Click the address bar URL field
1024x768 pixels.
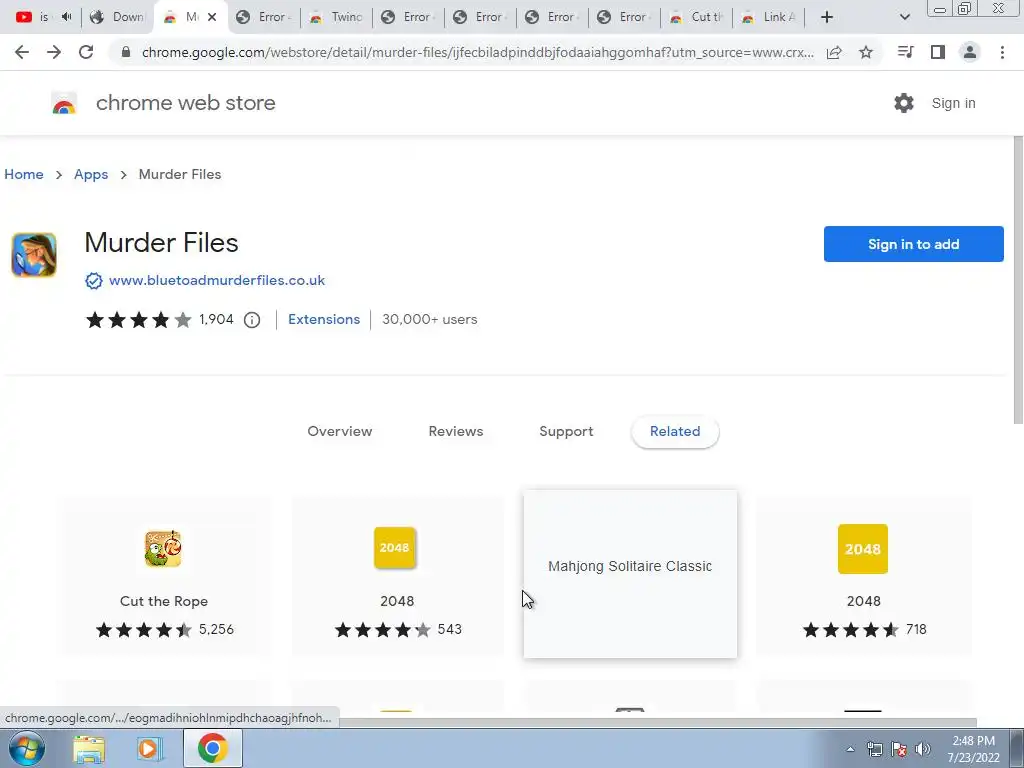click(x=477, y=52)
